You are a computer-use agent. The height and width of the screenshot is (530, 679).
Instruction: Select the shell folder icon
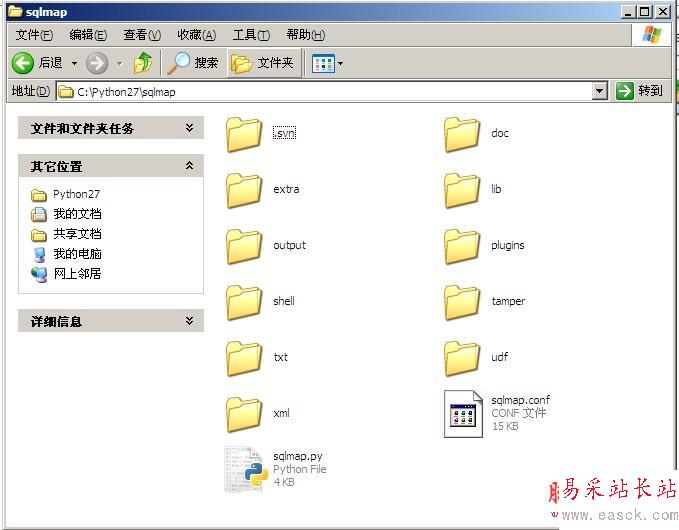click(244, 302)
